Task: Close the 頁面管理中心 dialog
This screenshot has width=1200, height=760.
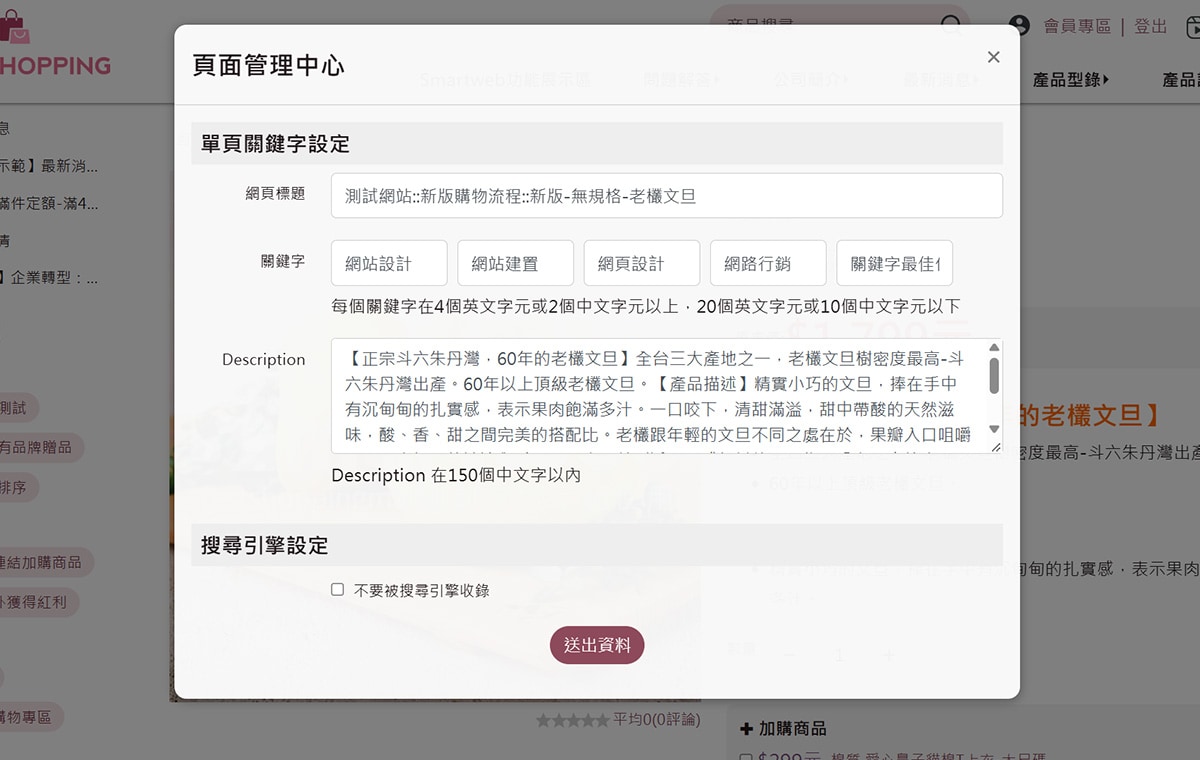Action: [x=993, y=57]
